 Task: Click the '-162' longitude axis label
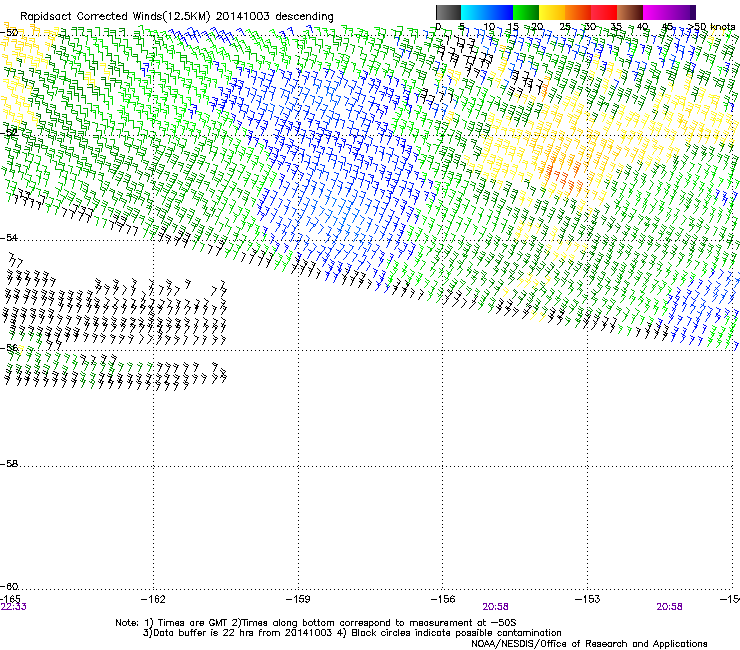153,599
